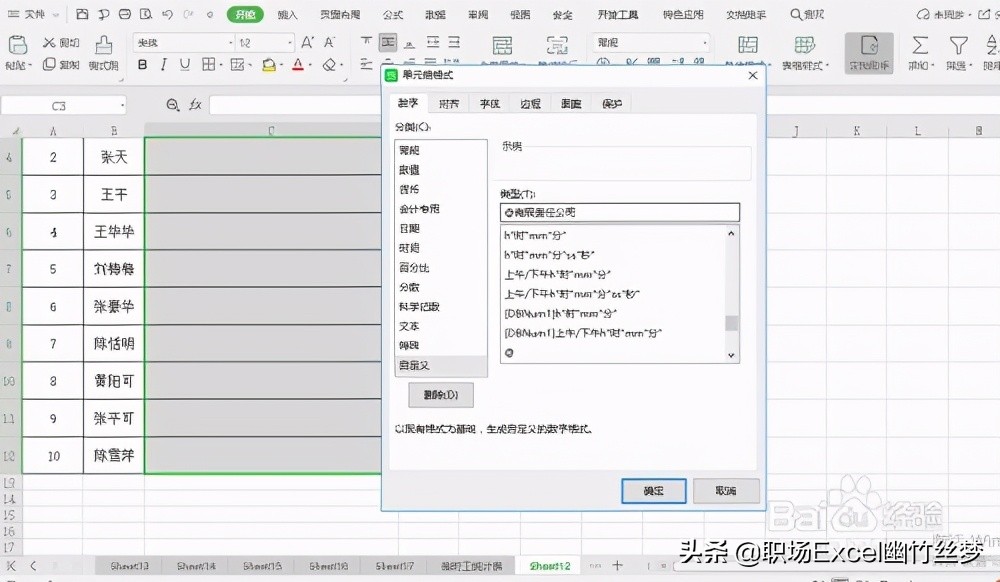Click the 确定 OK button

[x=654, y=491]
